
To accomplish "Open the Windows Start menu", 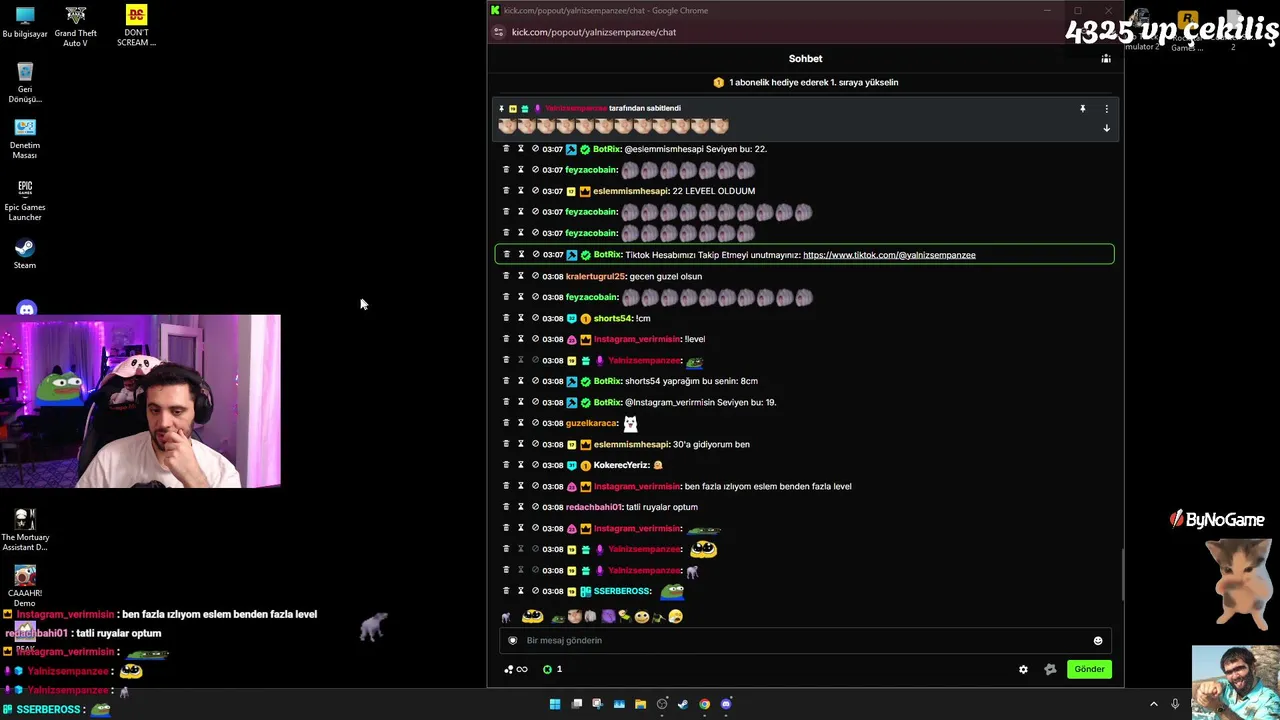I will coord(555,704).
